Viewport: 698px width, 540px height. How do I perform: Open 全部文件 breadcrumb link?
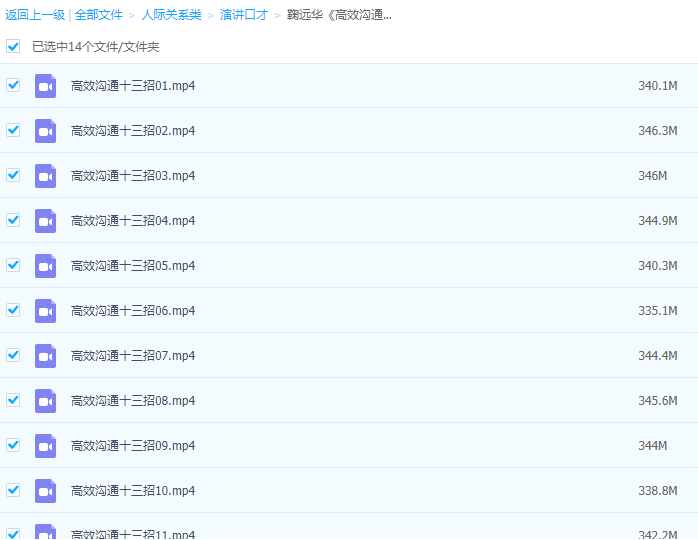coord(99,15)
